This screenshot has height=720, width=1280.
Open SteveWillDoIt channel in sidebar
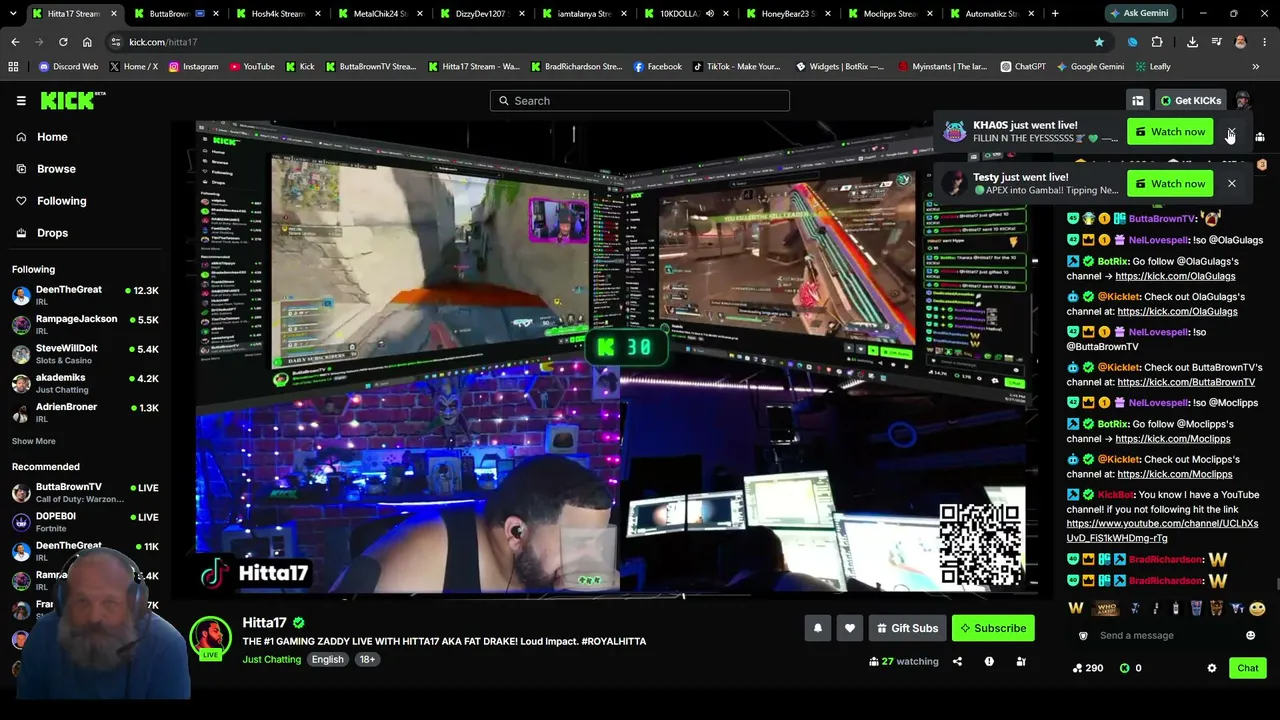pyautogui.click(x=85, y=353)
